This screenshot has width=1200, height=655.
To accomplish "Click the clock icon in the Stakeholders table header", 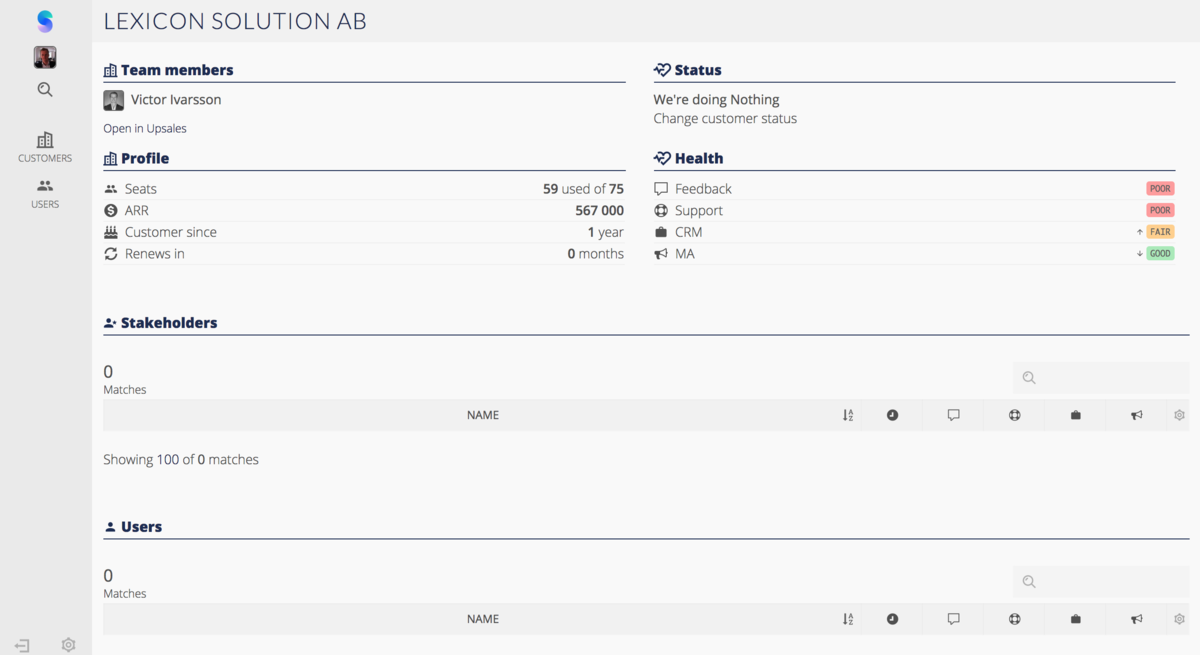I will [x=892, y=414].
